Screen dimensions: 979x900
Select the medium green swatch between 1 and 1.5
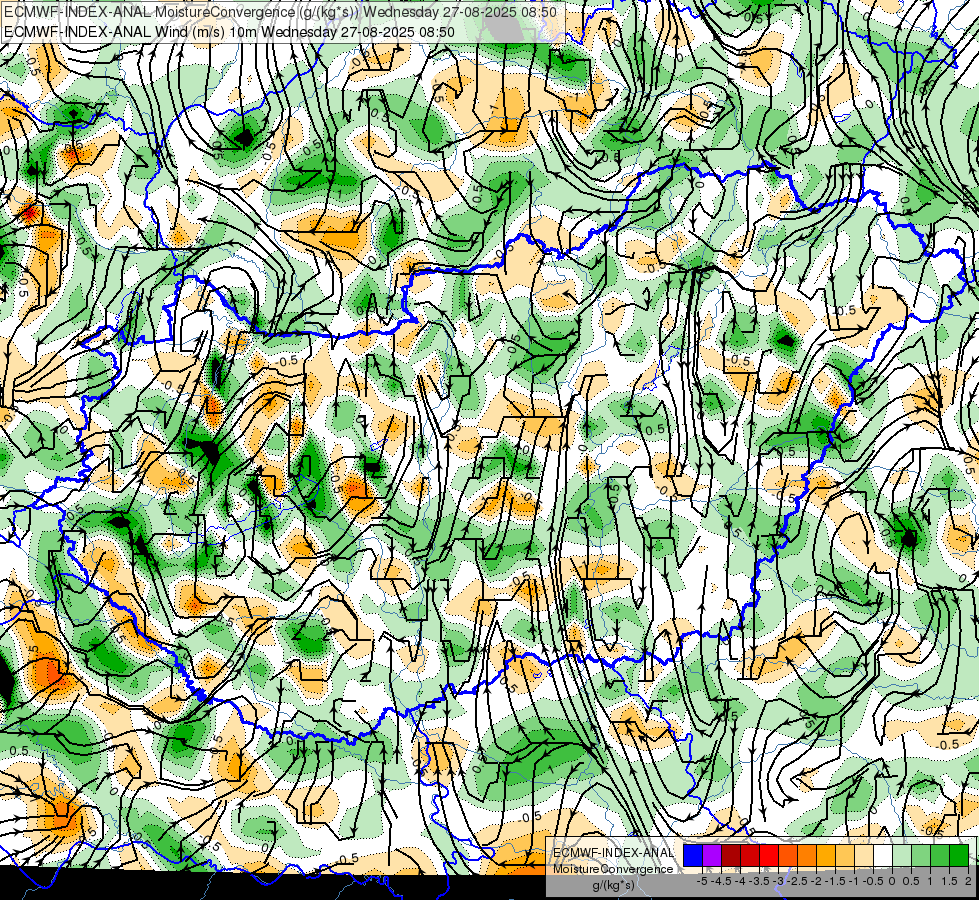(x=940, y=855)
